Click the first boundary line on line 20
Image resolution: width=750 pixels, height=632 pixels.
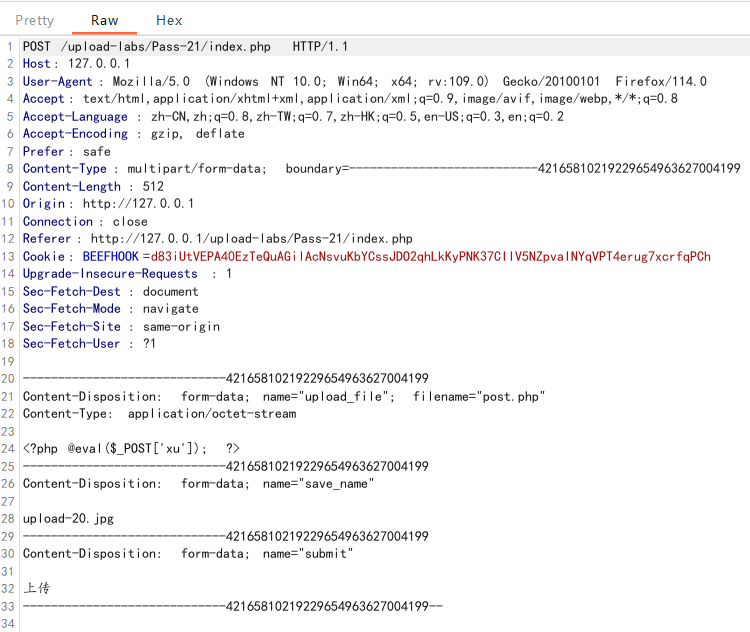click(226, 378)
